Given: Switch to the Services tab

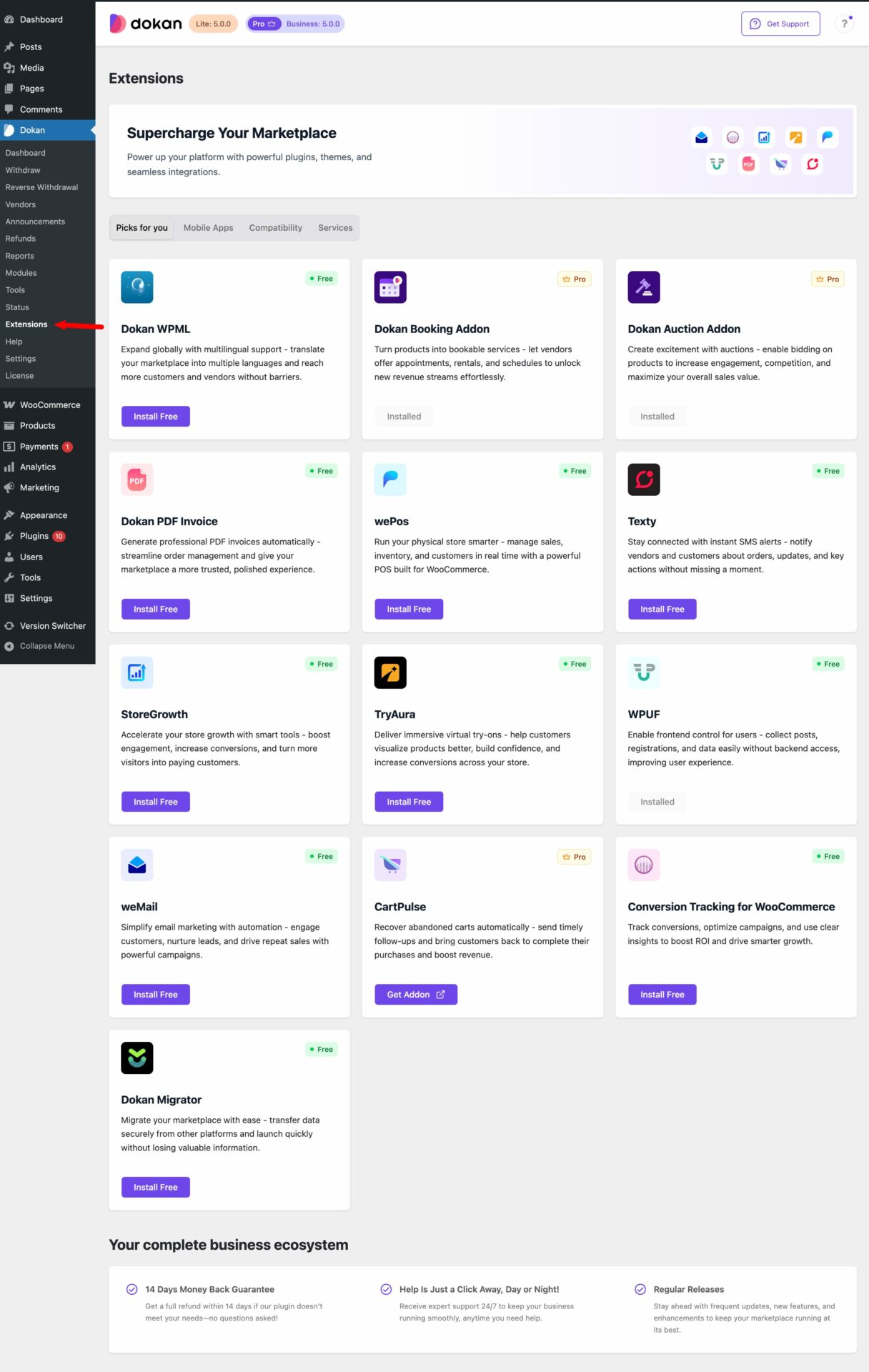Looking at the screenshot, I should (335, 228).
